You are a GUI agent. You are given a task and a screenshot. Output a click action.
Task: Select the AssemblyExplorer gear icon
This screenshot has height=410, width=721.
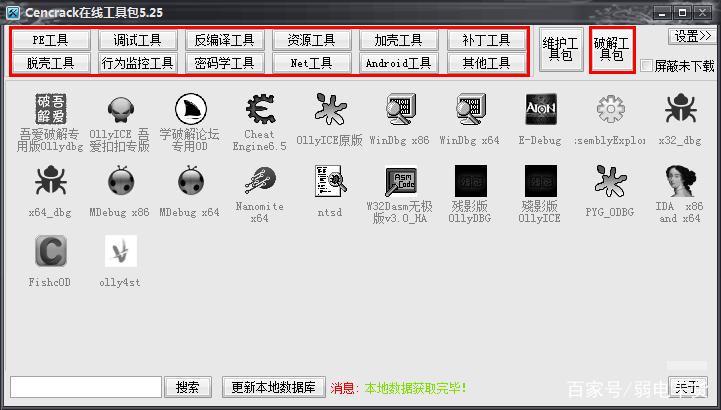tap(611, 109)
